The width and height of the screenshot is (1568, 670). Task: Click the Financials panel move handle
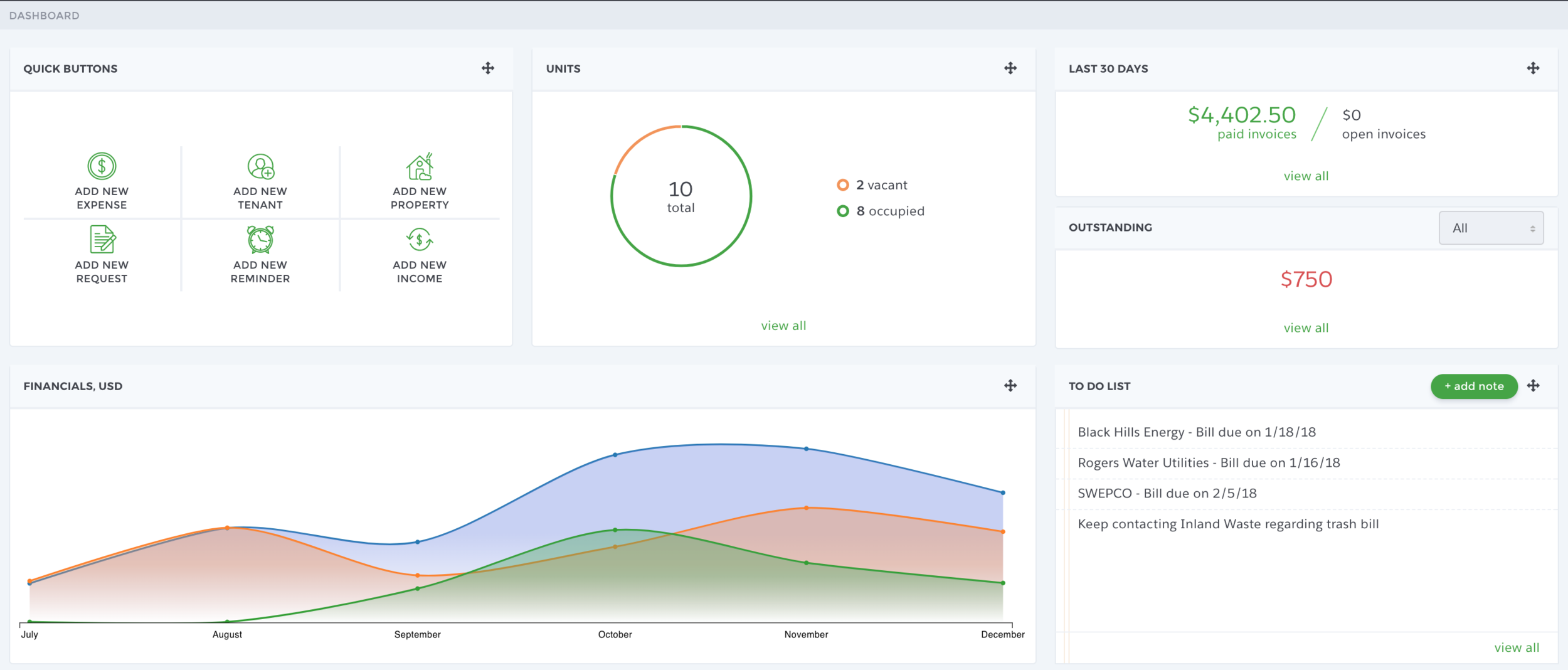1010,386
